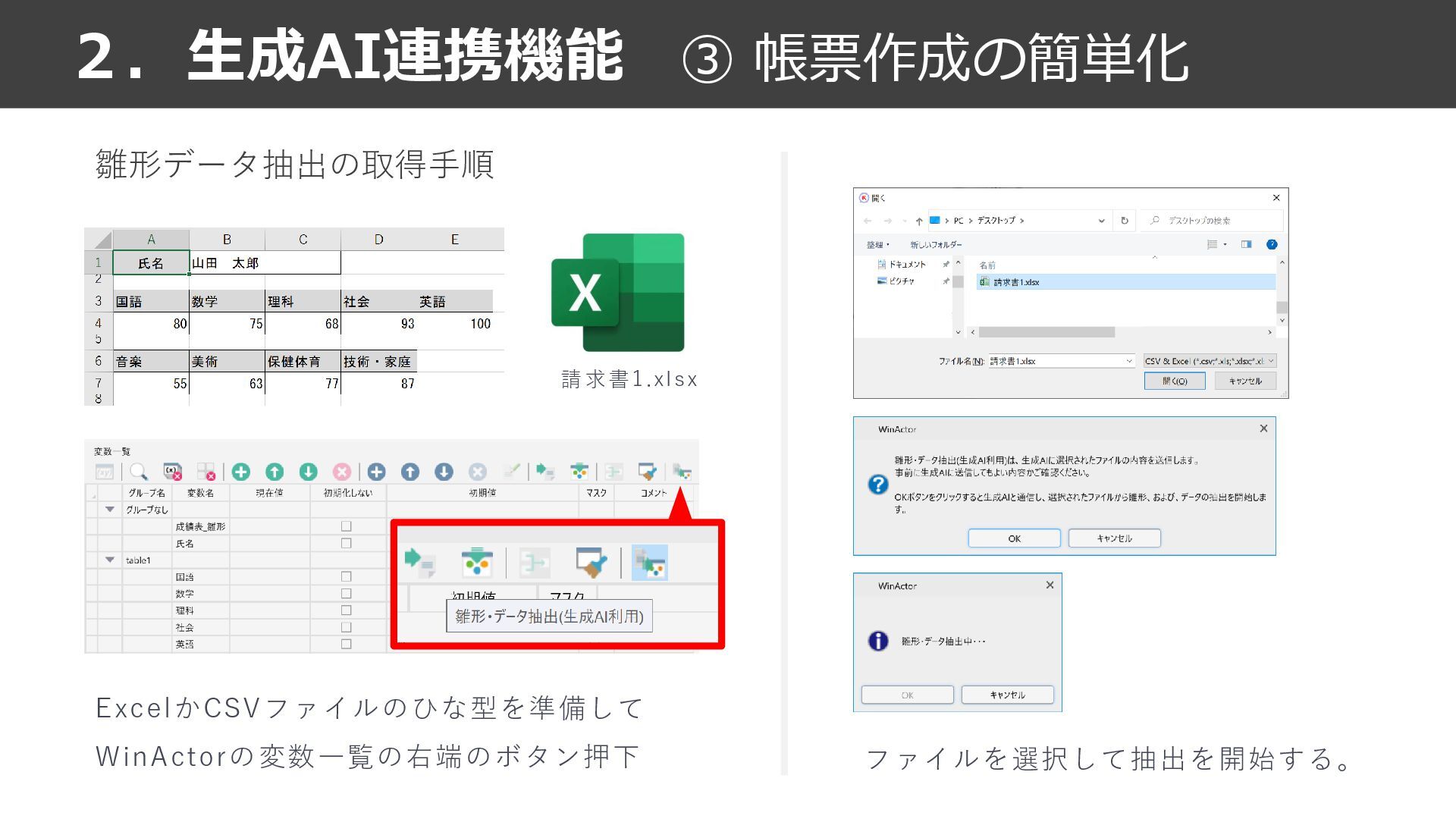Click the grid-with-red-x delete group icon
1456x819 pixels.
coord(206,472)
